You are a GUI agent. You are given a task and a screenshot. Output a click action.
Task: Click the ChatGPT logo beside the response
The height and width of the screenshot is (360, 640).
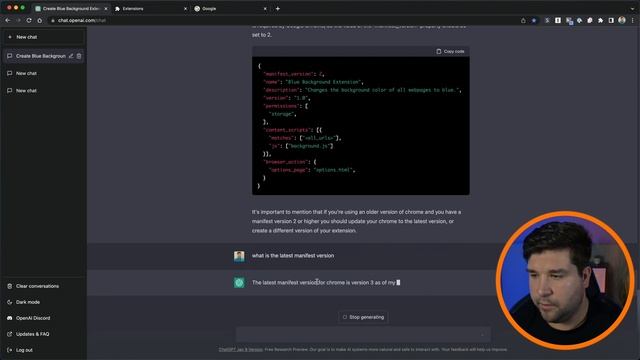[x=239, y=282]
